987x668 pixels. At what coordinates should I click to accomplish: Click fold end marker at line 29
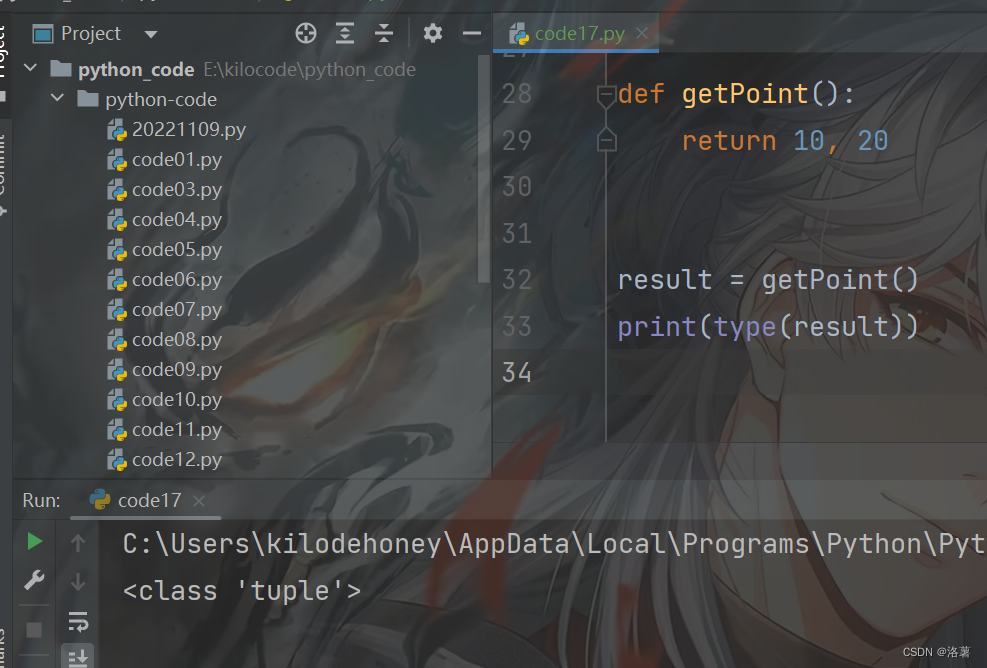606,139
